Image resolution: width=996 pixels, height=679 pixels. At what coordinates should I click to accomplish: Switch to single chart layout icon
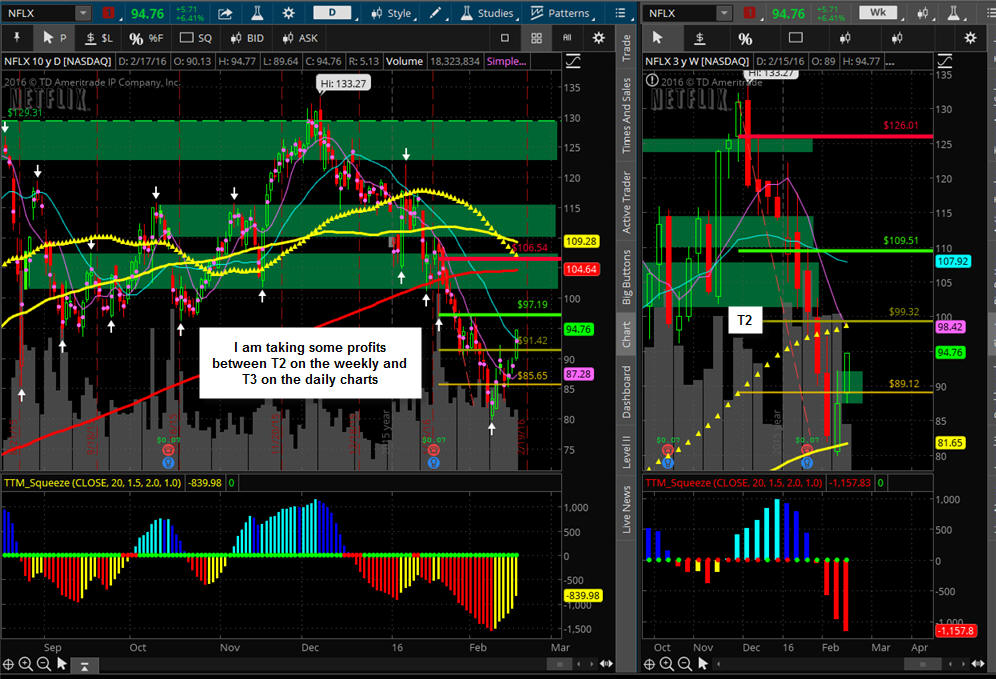pyautogui.click(x=505, y=38)
